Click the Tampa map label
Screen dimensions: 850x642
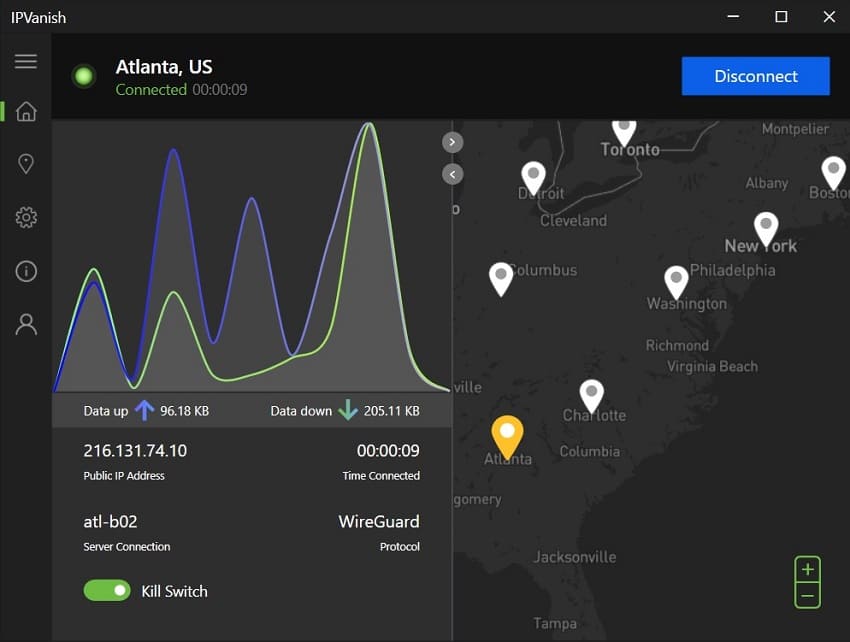tap(555, 624)
